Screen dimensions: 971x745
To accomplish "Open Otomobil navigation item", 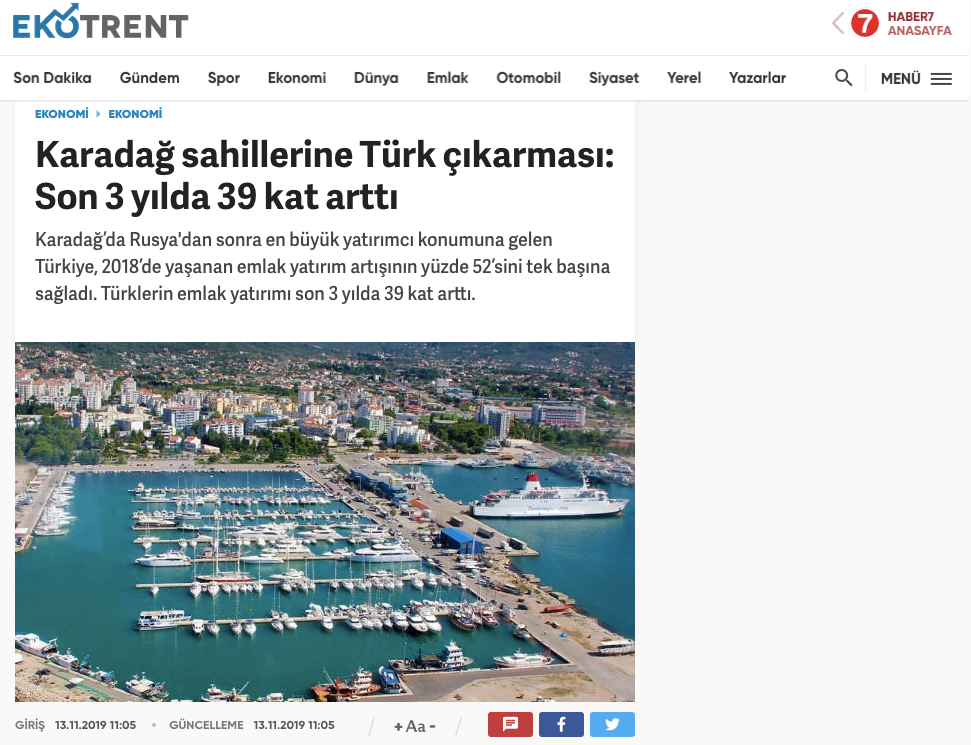I will pos(528,78).
